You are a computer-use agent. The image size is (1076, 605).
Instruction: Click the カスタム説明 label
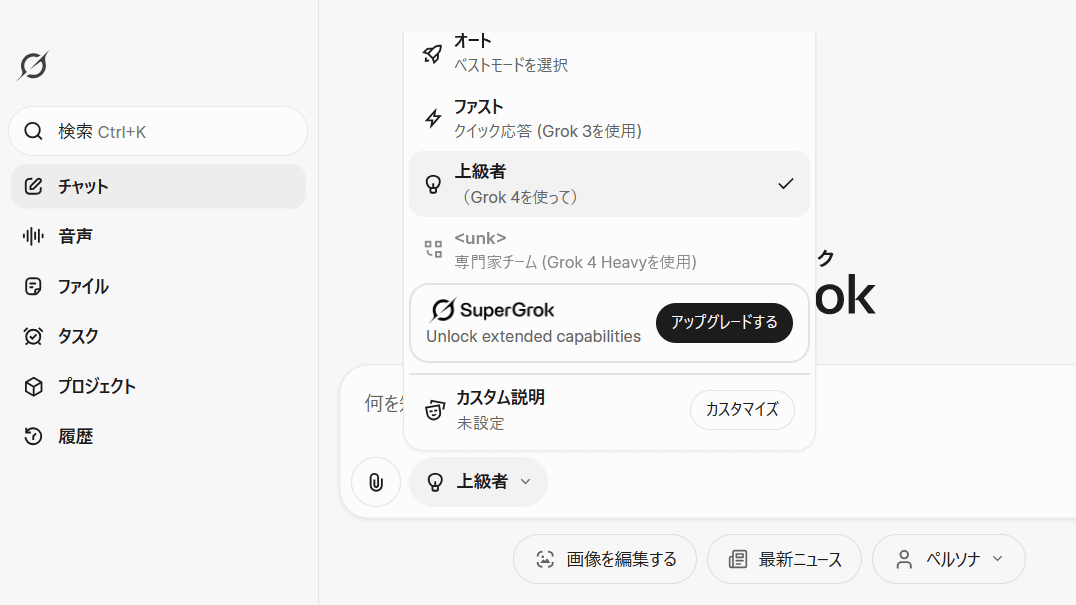tap(500, 397)
